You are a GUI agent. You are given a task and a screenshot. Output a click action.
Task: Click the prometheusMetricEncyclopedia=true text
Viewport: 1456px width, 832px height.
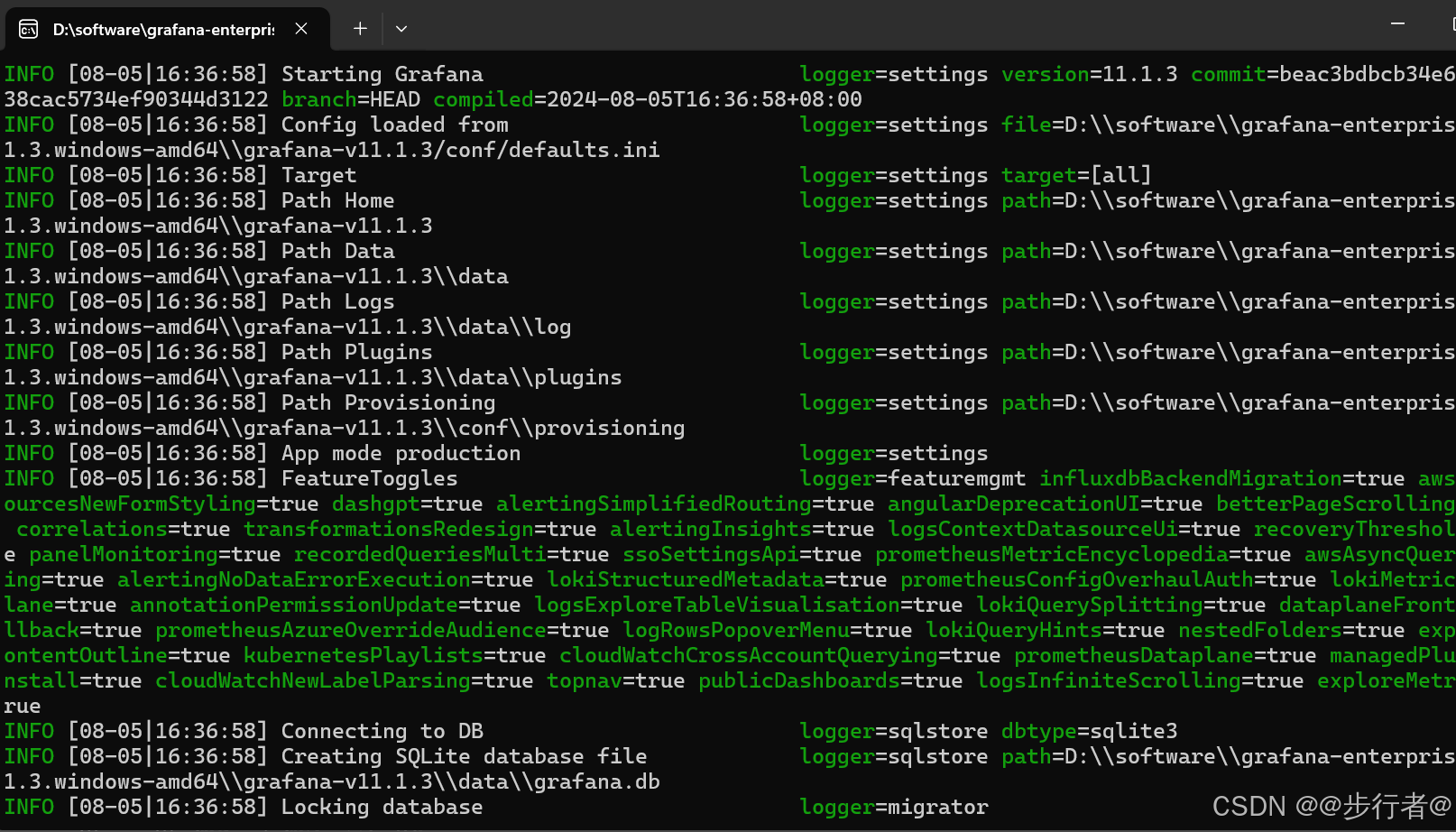pos(1083,554)
